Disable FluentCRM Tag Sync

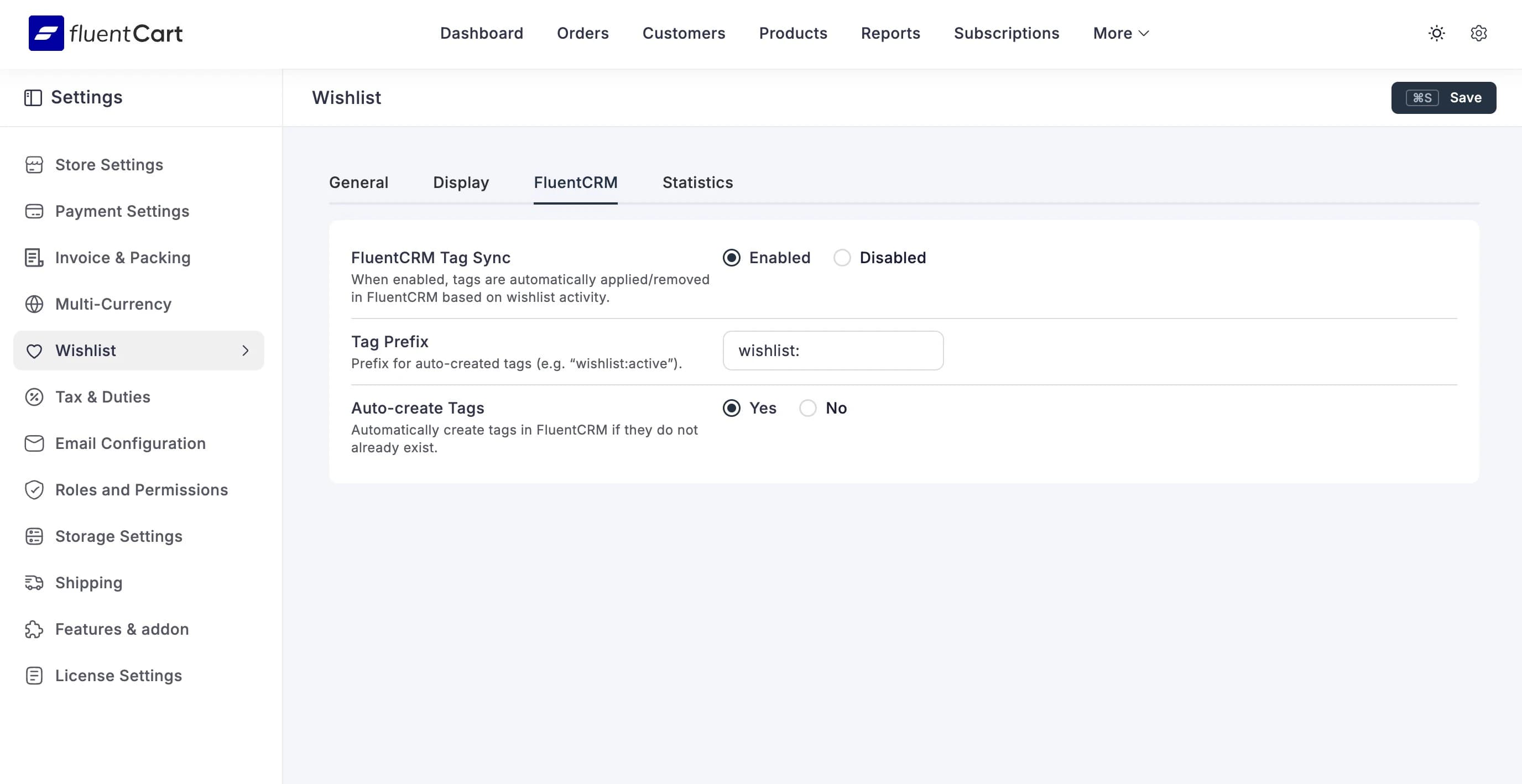click(842, 258)
